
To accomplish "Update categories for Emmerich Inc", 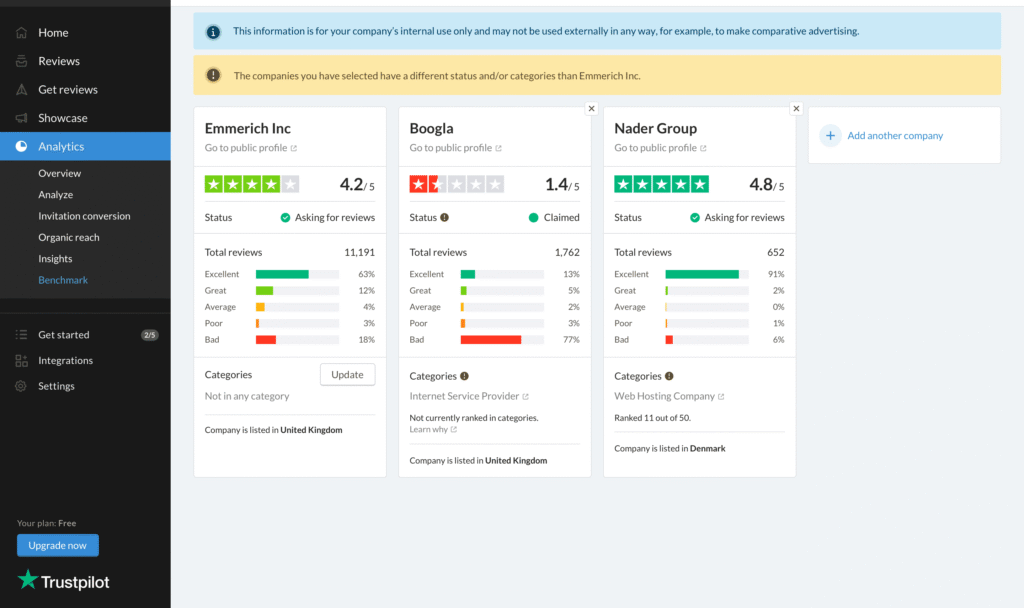I will (x=347, y=374).
